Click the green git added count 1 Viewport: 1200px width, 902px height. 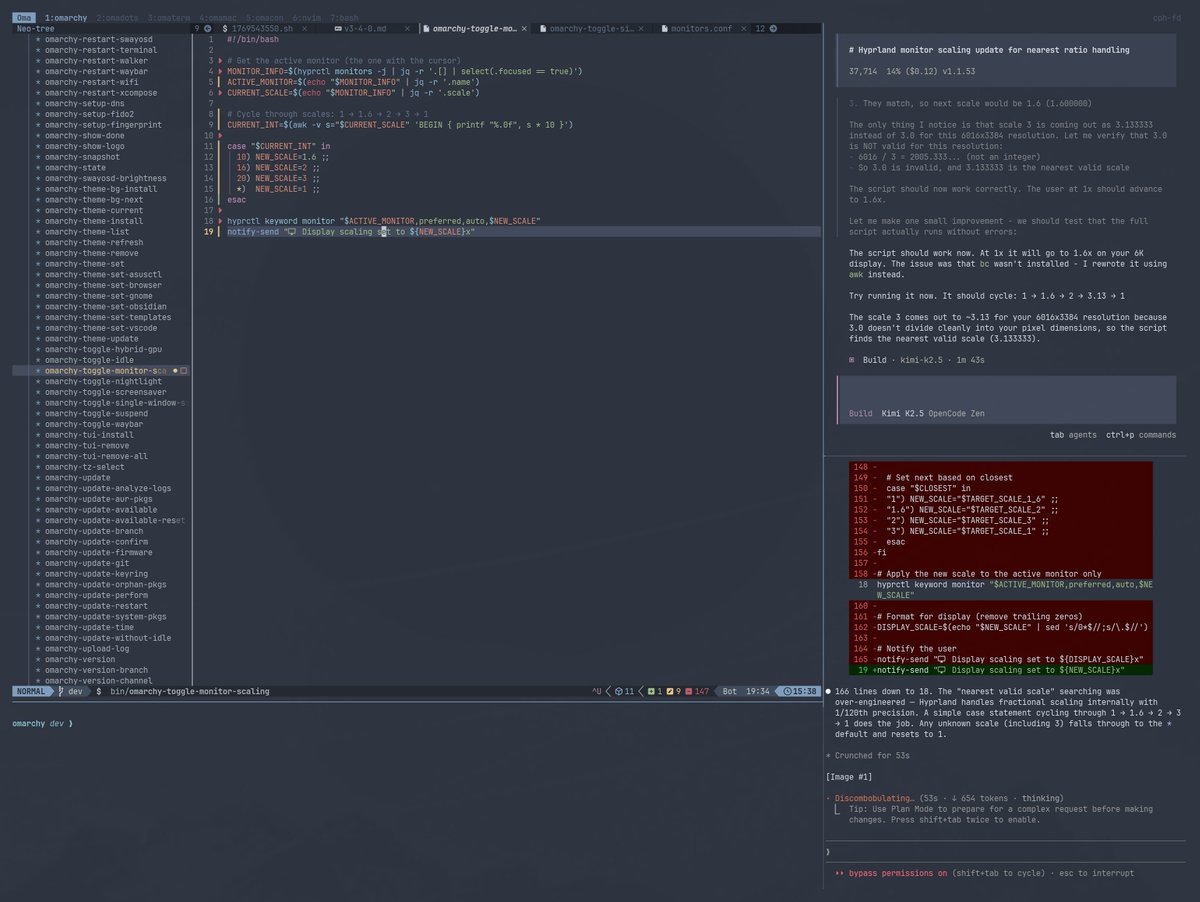[x=655, y=691]
